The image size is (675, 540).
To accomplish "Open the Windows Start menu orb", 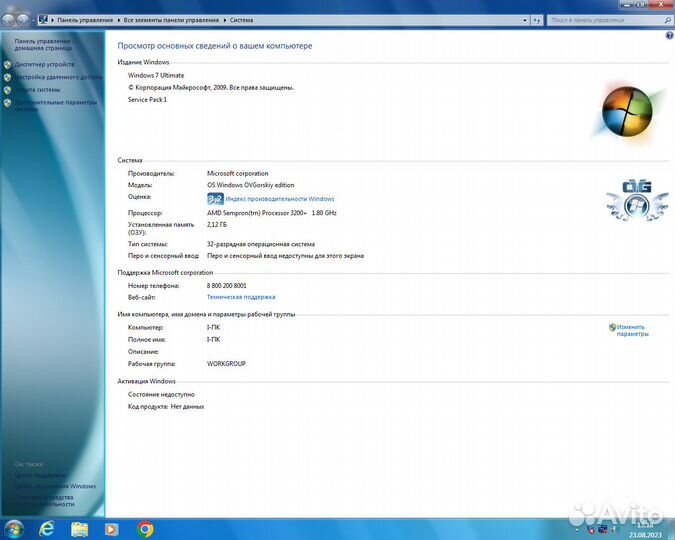I will point(13,529).
